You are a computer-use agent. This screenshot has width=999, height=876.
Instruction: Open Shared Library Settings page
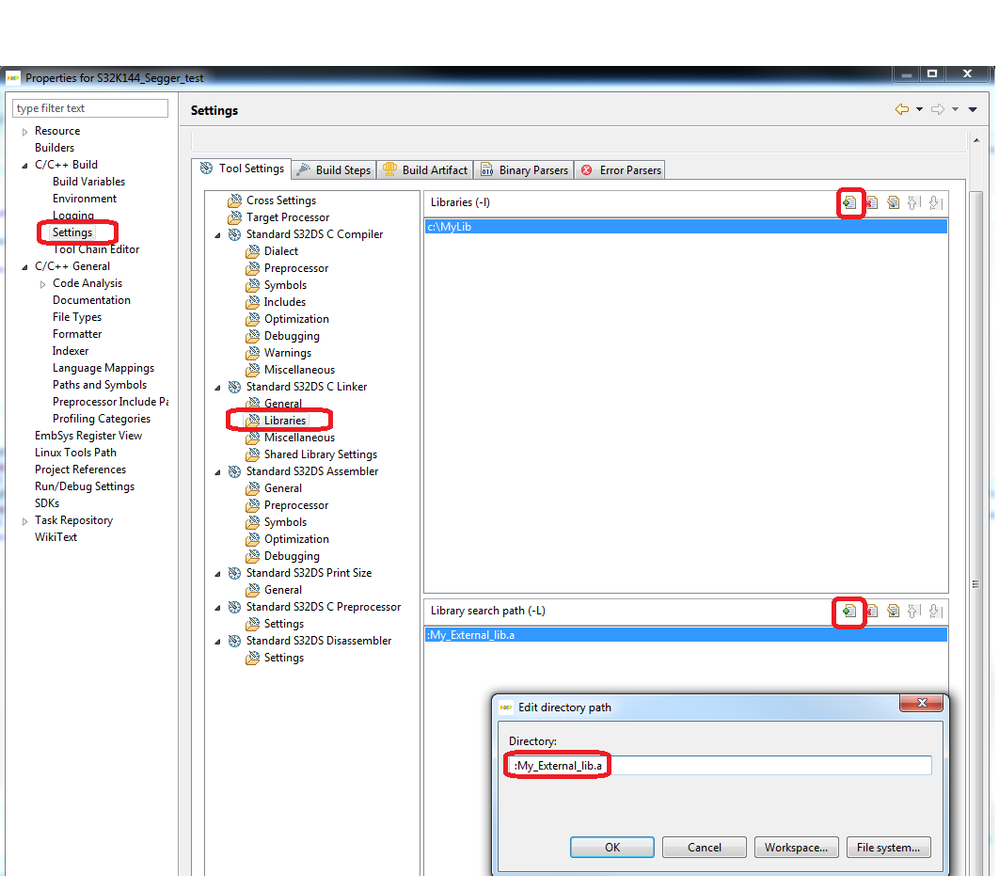pos(320,454)
